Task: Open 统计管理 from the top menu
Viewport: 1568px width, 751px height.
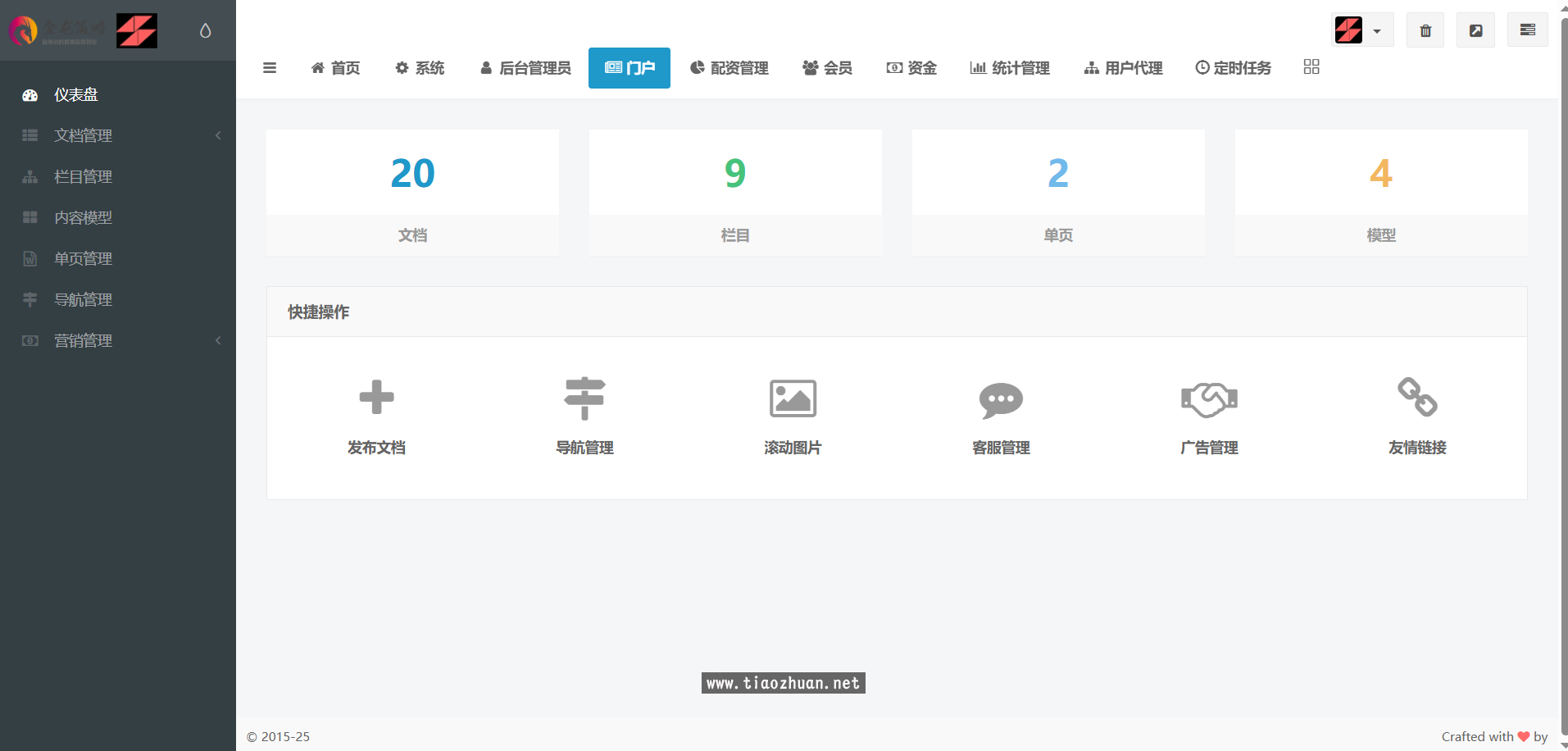Action: point(1010,68)
